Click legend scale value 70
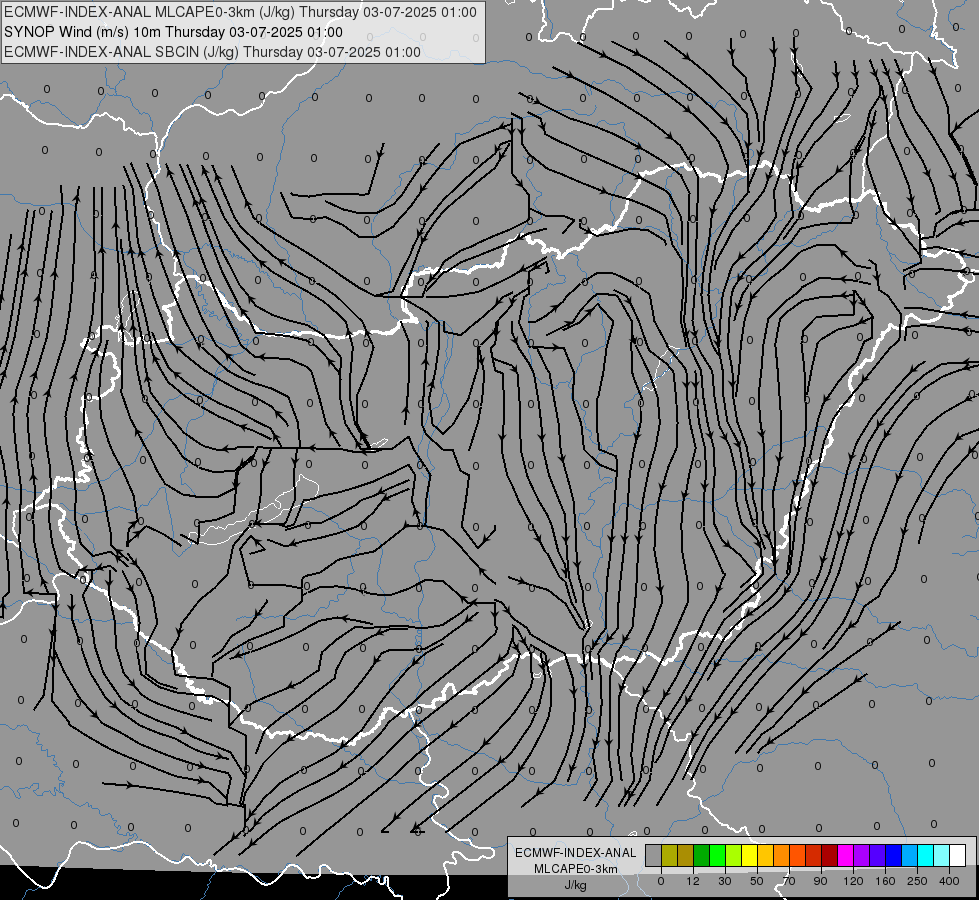The height and width of the screenshot is (900, 979). tap(789, 881)
